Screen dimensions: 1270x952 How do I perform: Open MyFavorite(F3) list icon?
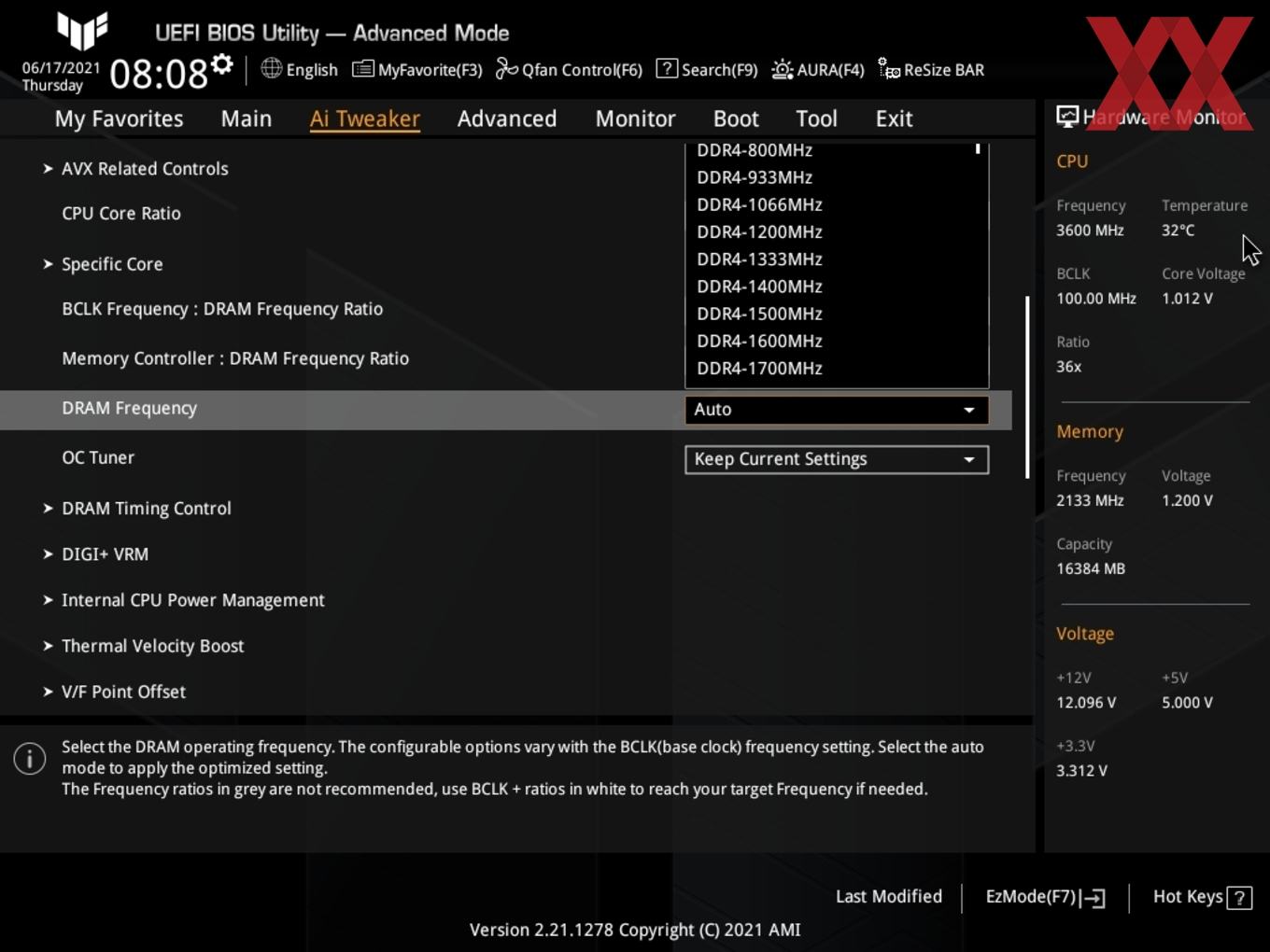pyautogui.click(x=362, y=69)
